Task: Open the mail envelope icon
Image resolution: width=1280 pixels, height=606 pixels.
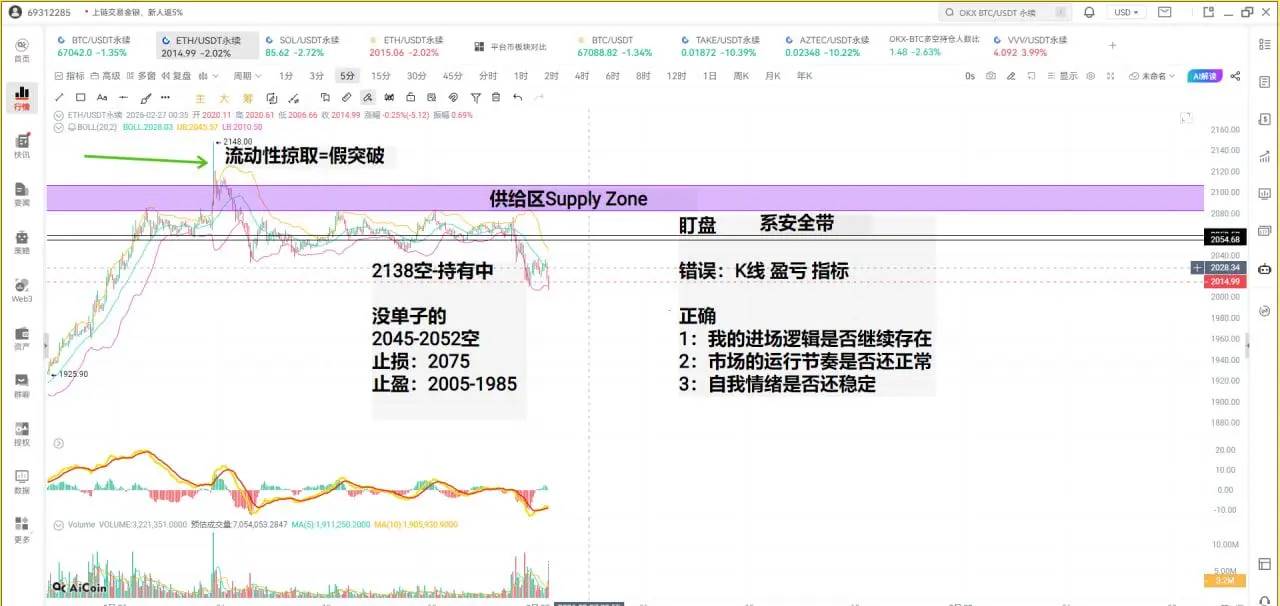Action: pos(1164,12)
